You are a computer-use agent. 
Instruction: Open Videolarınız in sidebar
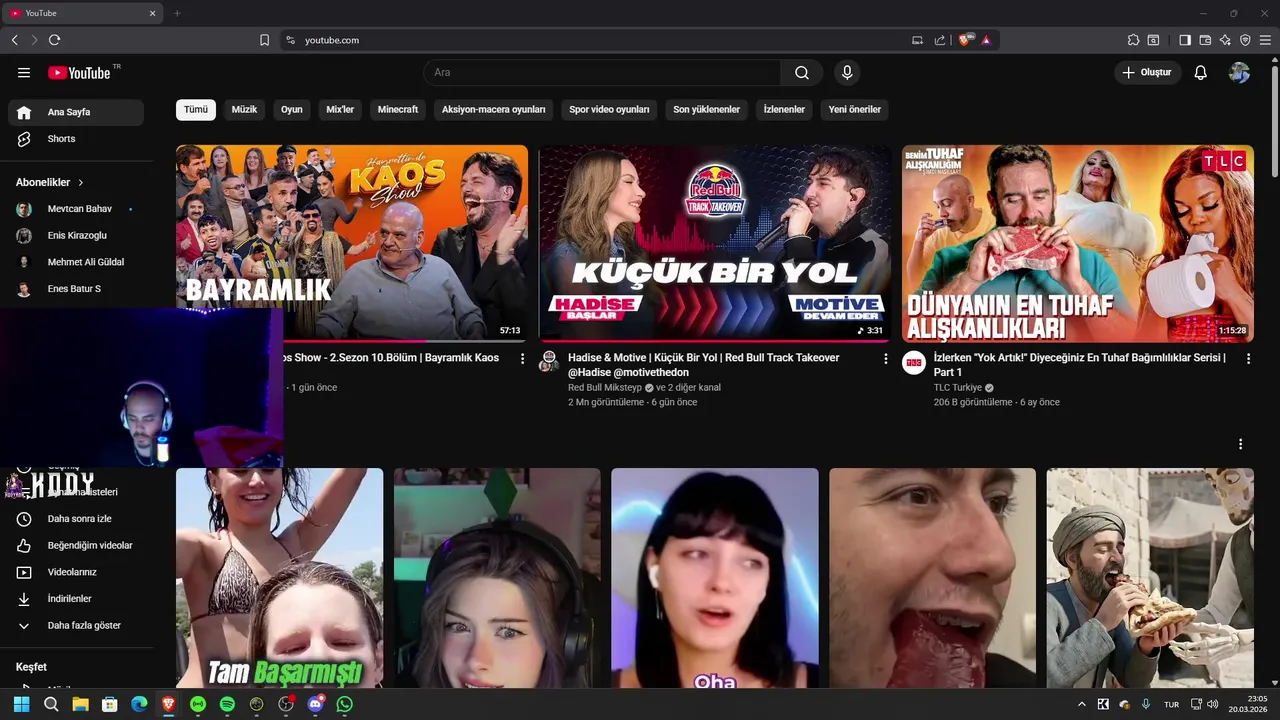pos(76,572)
